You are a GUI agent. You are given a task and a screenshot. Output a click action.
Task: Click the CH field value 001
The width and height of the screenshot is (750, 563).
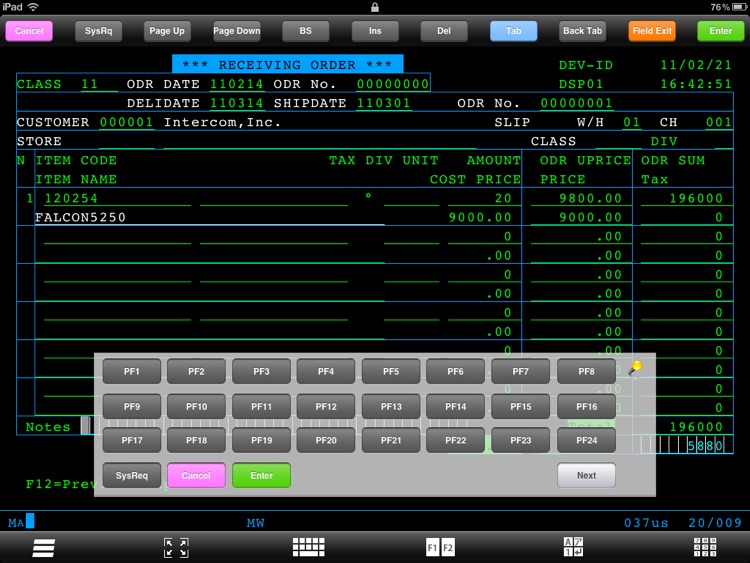[718, 122]
